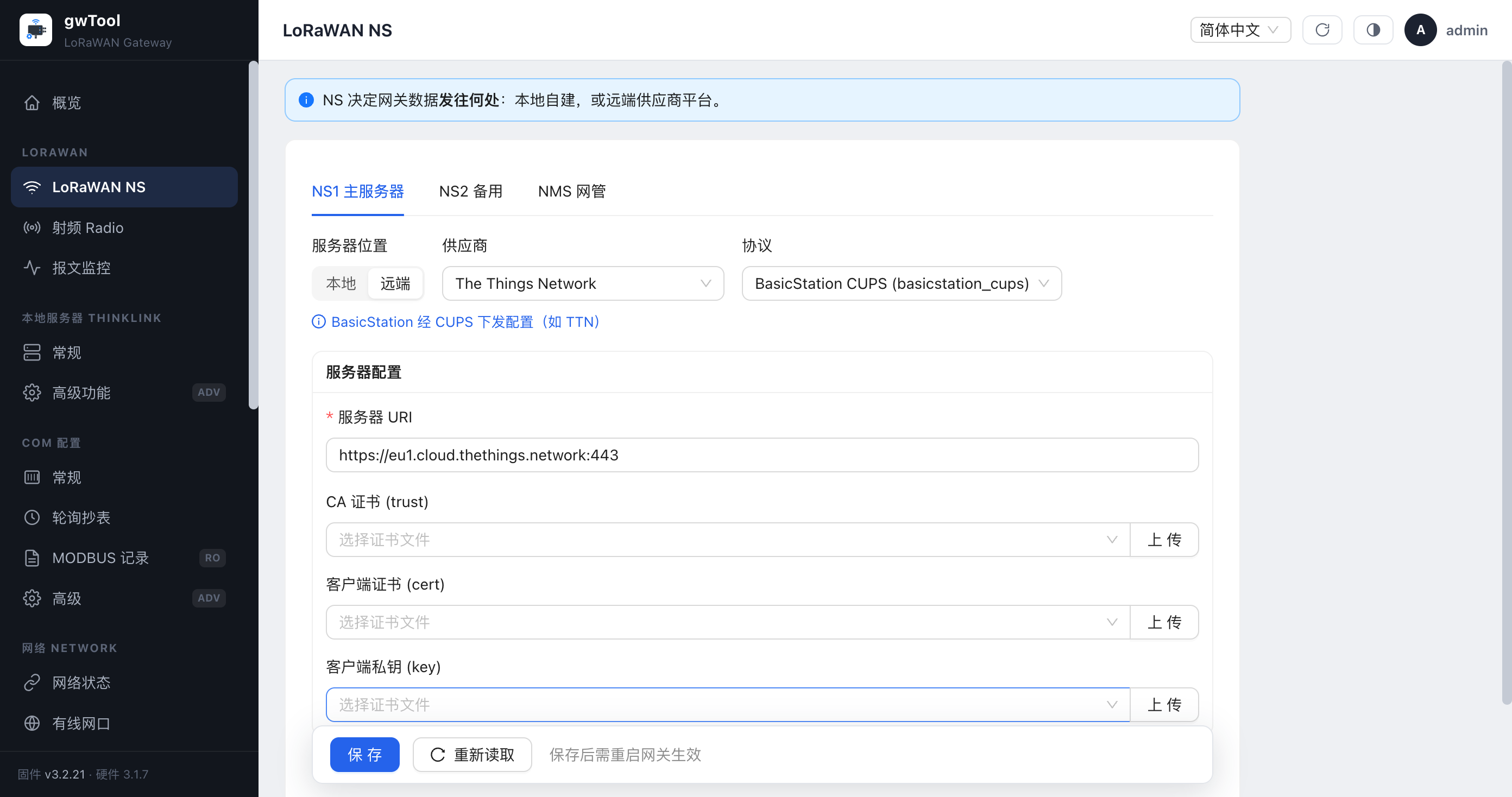Click 上传 for 客户端私钥 (key)
The height and width of the screenshot is (797, 1512).
[x=1164, y=704]
